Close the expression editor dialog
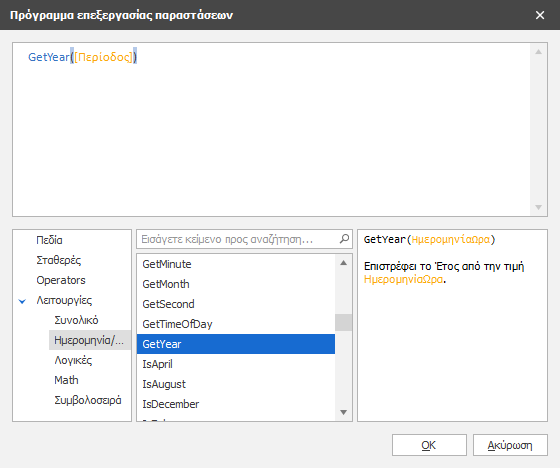Screen dimensions: 560x468 point(540,15)
